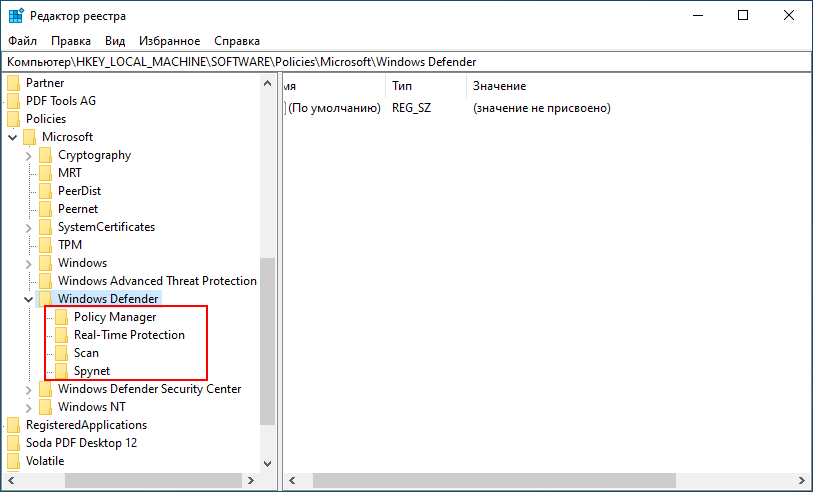Viewport: 813px width, 492px height.
Task: Click the REG_SZ type cell
Action: [411, 108]
